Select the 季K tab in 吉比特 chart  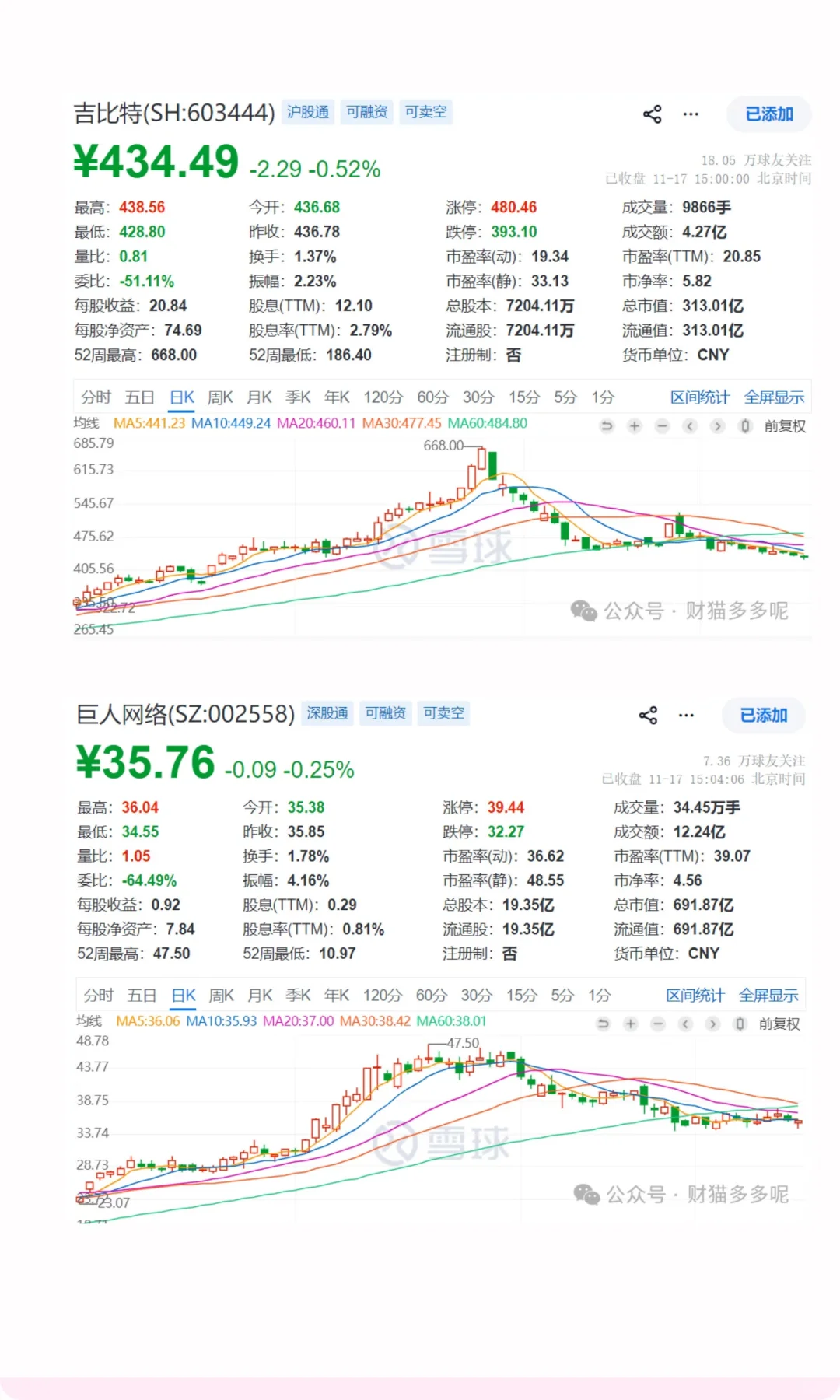click(x=298, y=397)
